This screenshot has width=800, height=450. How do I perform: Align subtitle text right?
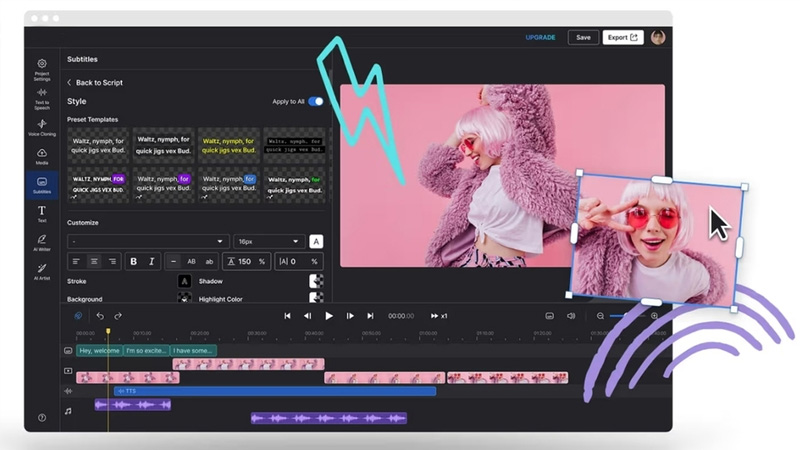point(112,261)
